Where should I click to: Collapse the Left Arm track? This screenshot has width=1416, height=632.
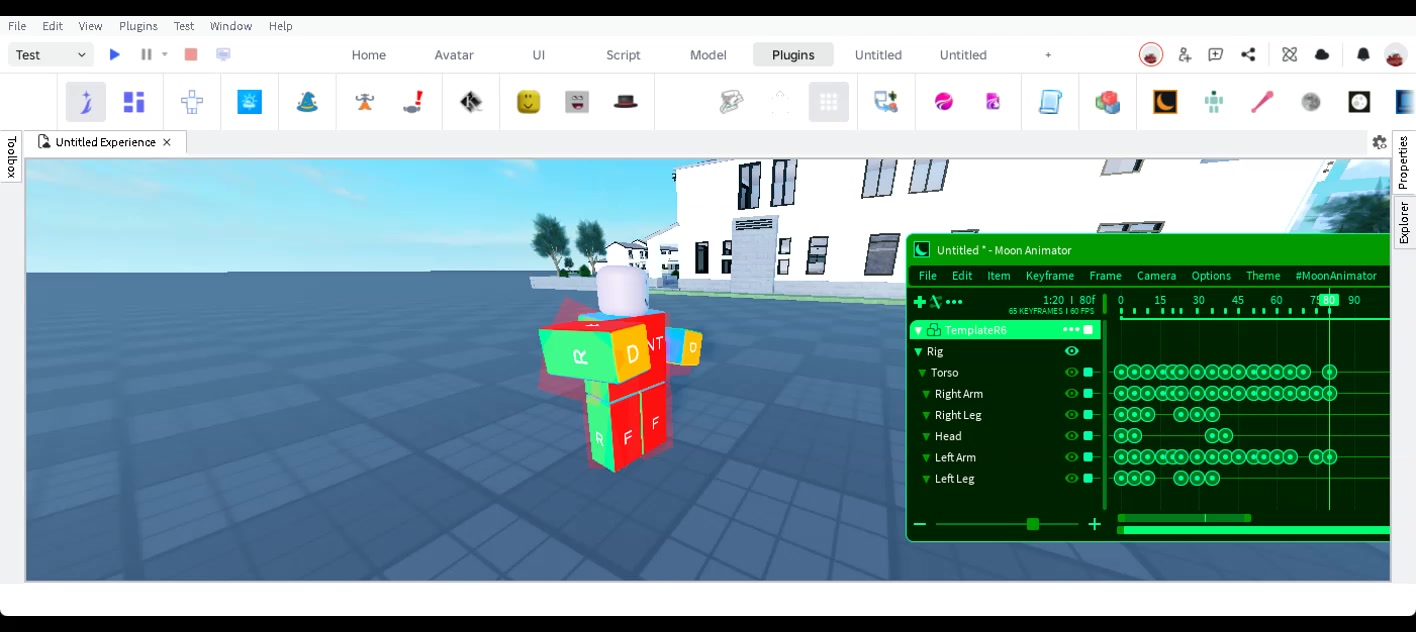click(926, 458)
